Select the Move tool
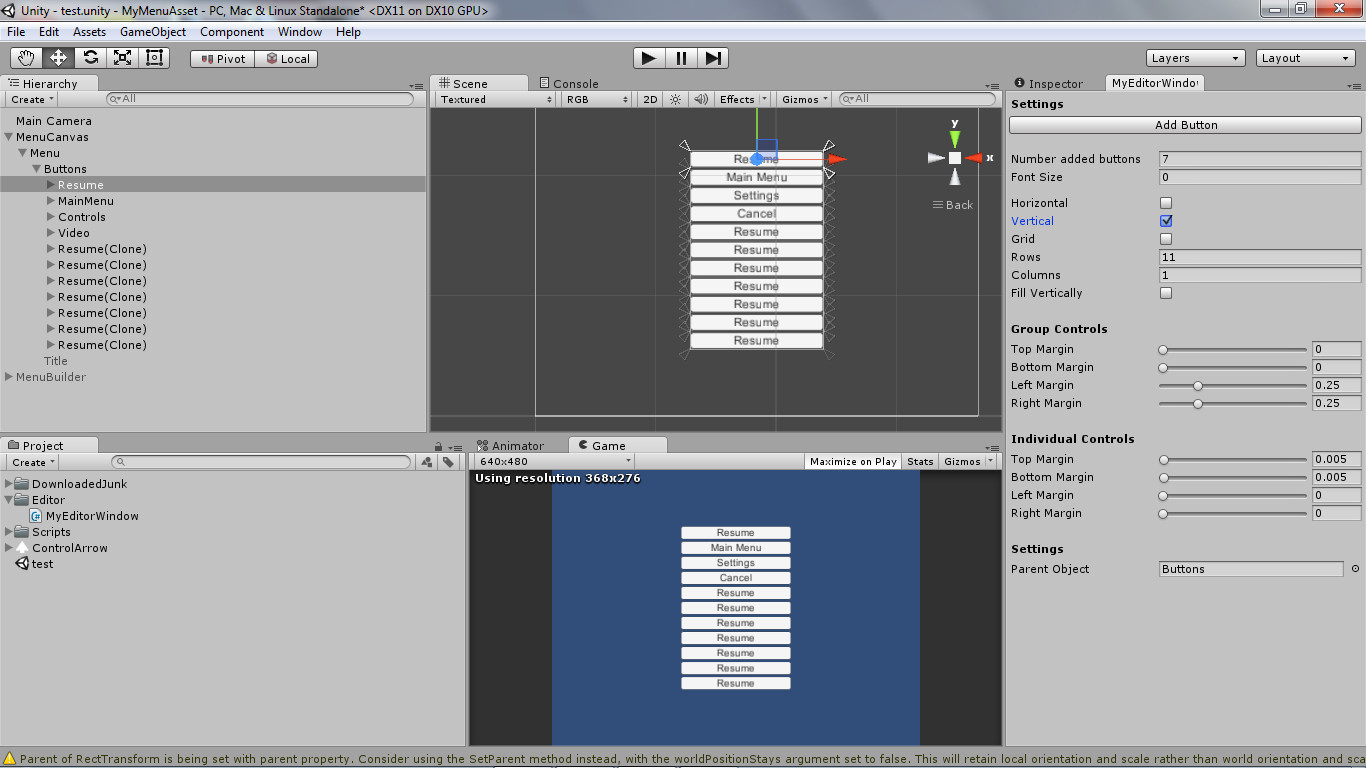Image resolution: width=1366 pixels, height=768 pixels. (x=58, y=57)
